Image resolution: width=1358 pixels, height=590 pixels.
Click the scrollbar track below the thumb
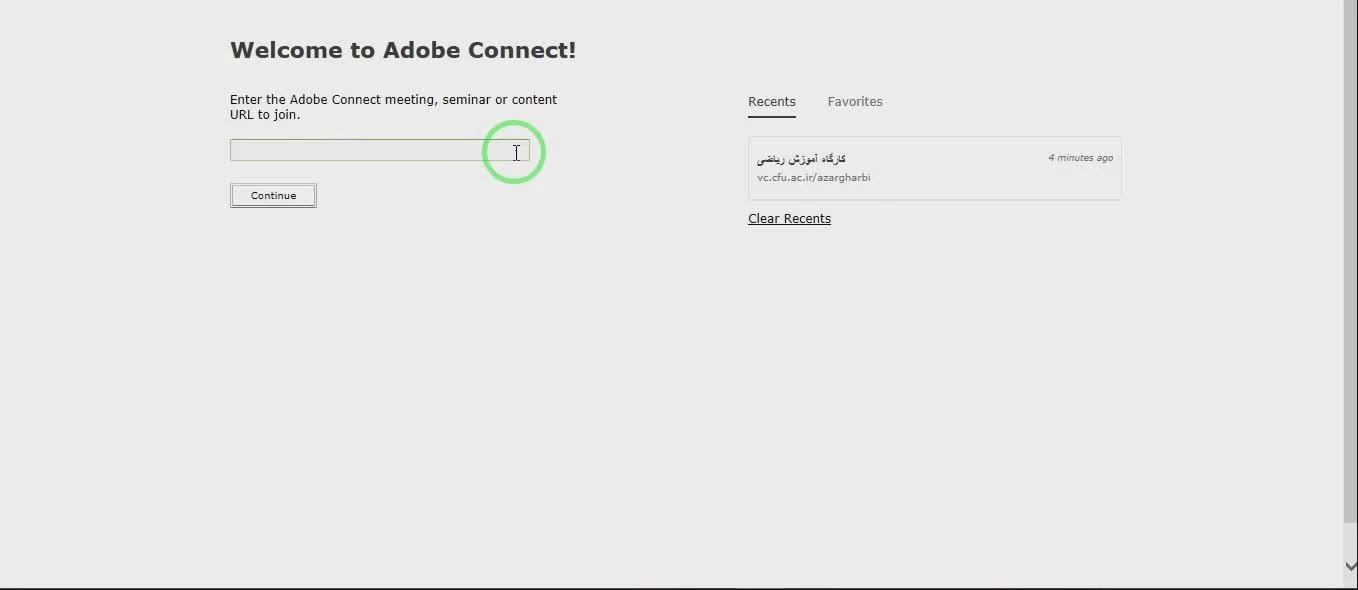[1350, 538]
